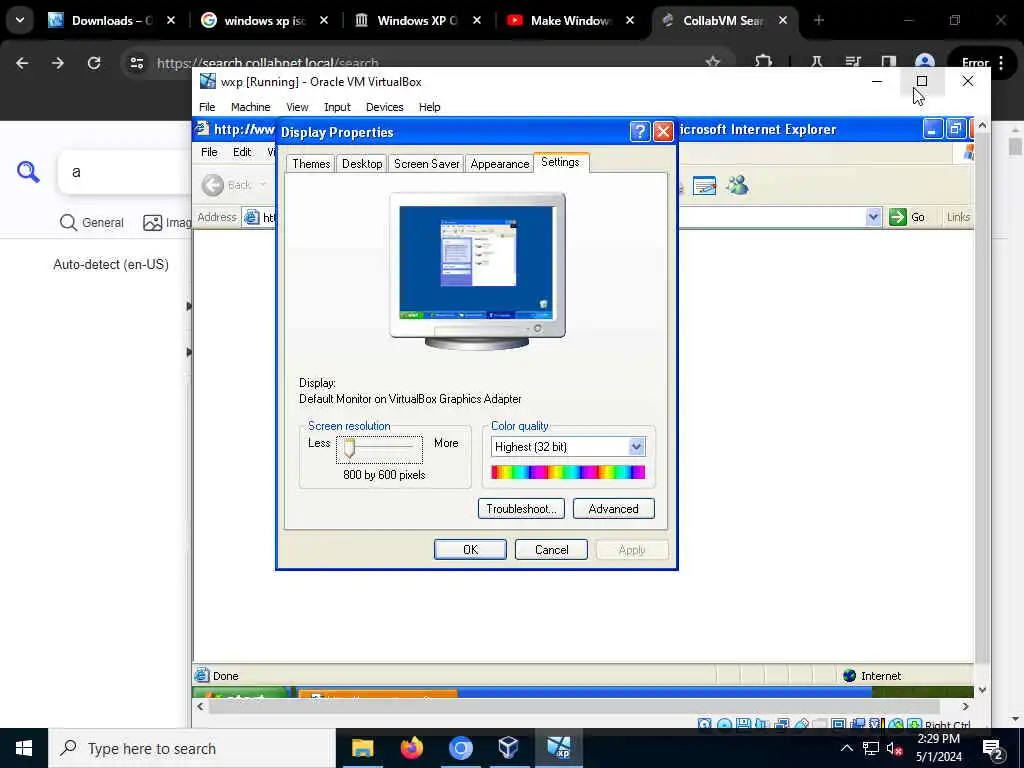Open the blue Chromium browser taskbar icon

(460, 748)
